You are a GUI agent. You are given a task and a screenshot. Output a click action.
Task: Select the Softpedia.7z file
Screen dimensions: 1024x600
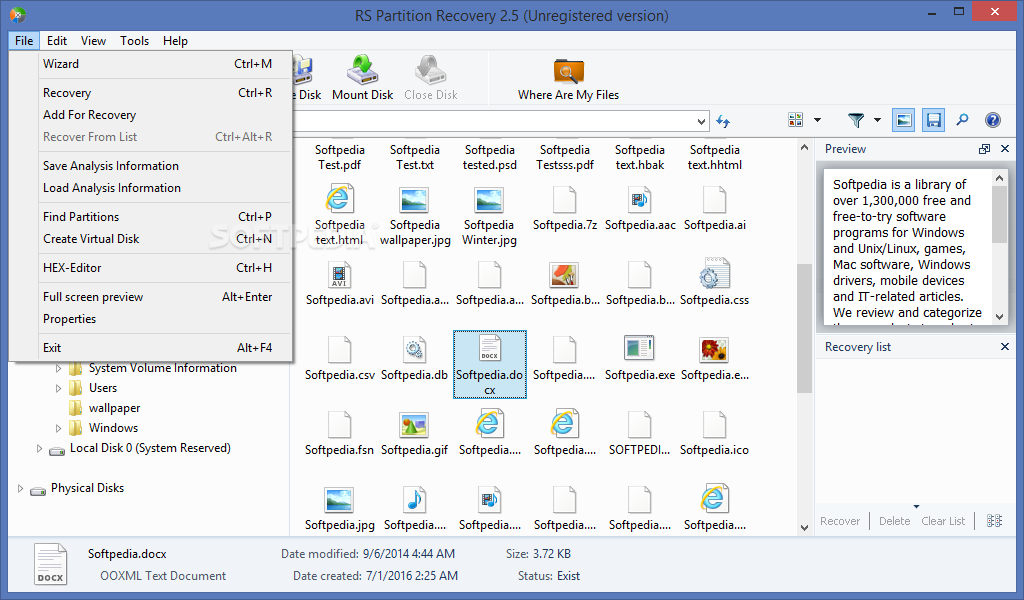tap(565, 208)
